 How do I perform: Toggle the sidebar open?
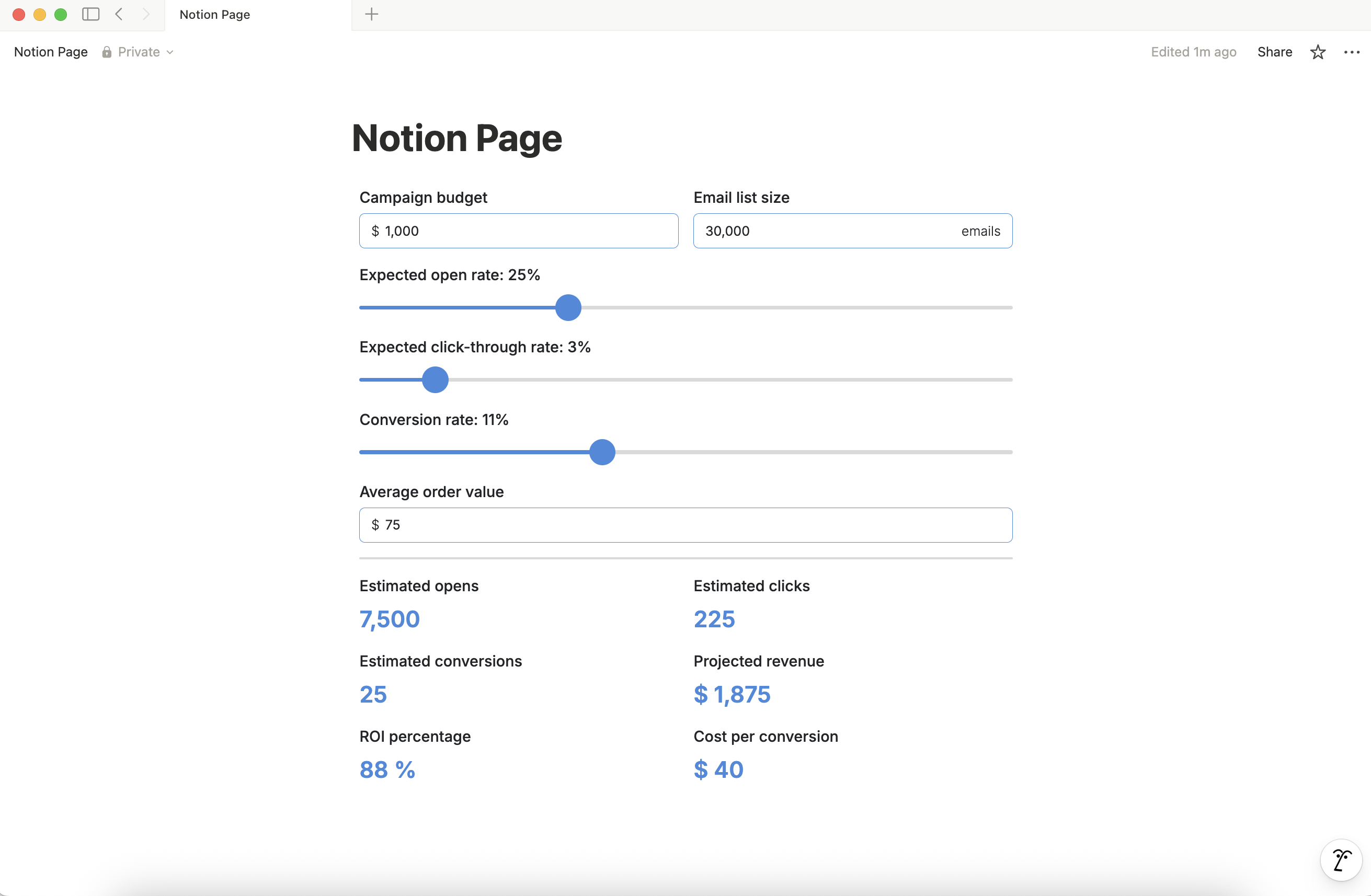[x=90, y=15]
